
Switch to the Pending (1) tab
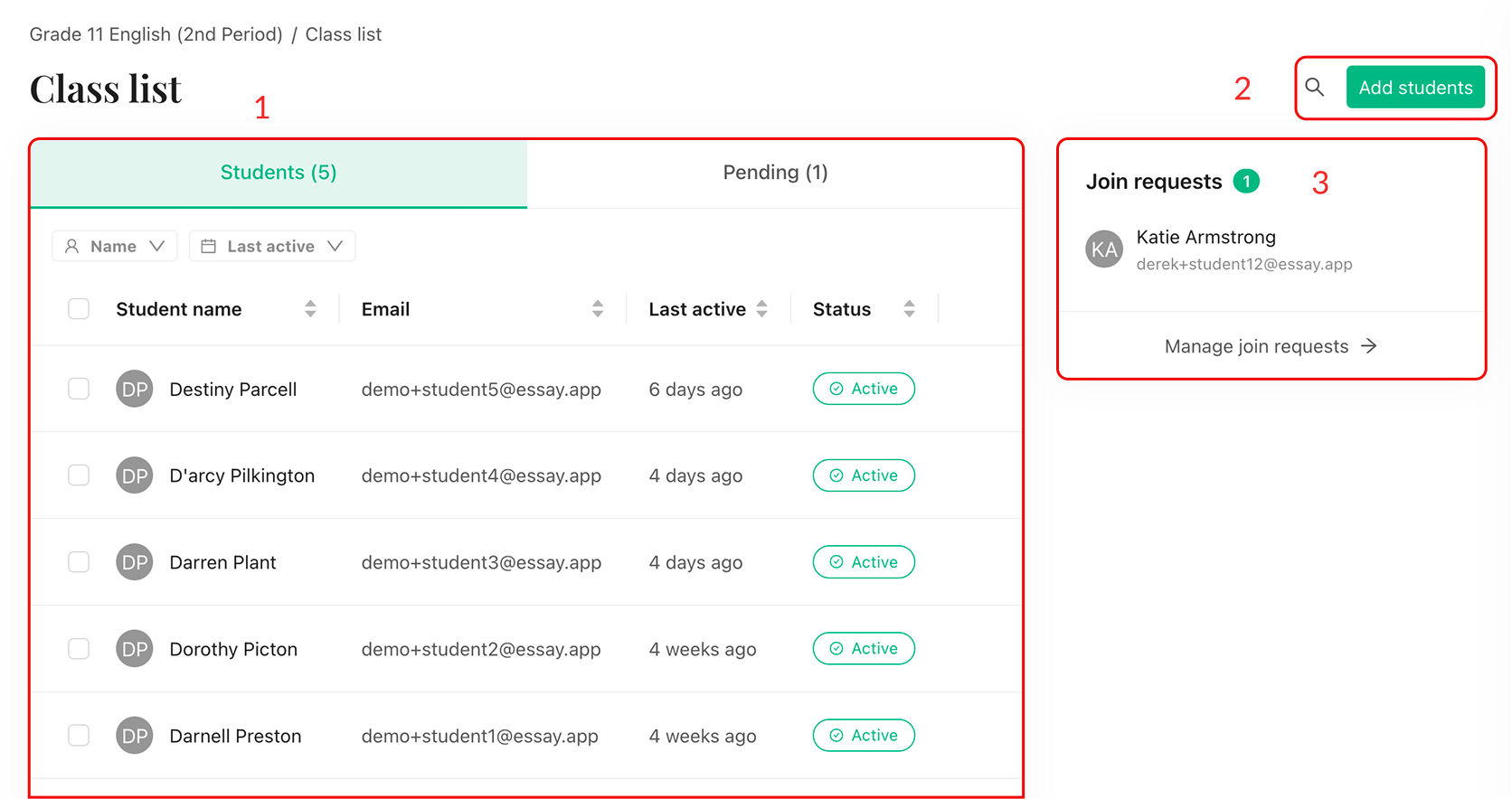pos(775,173)
